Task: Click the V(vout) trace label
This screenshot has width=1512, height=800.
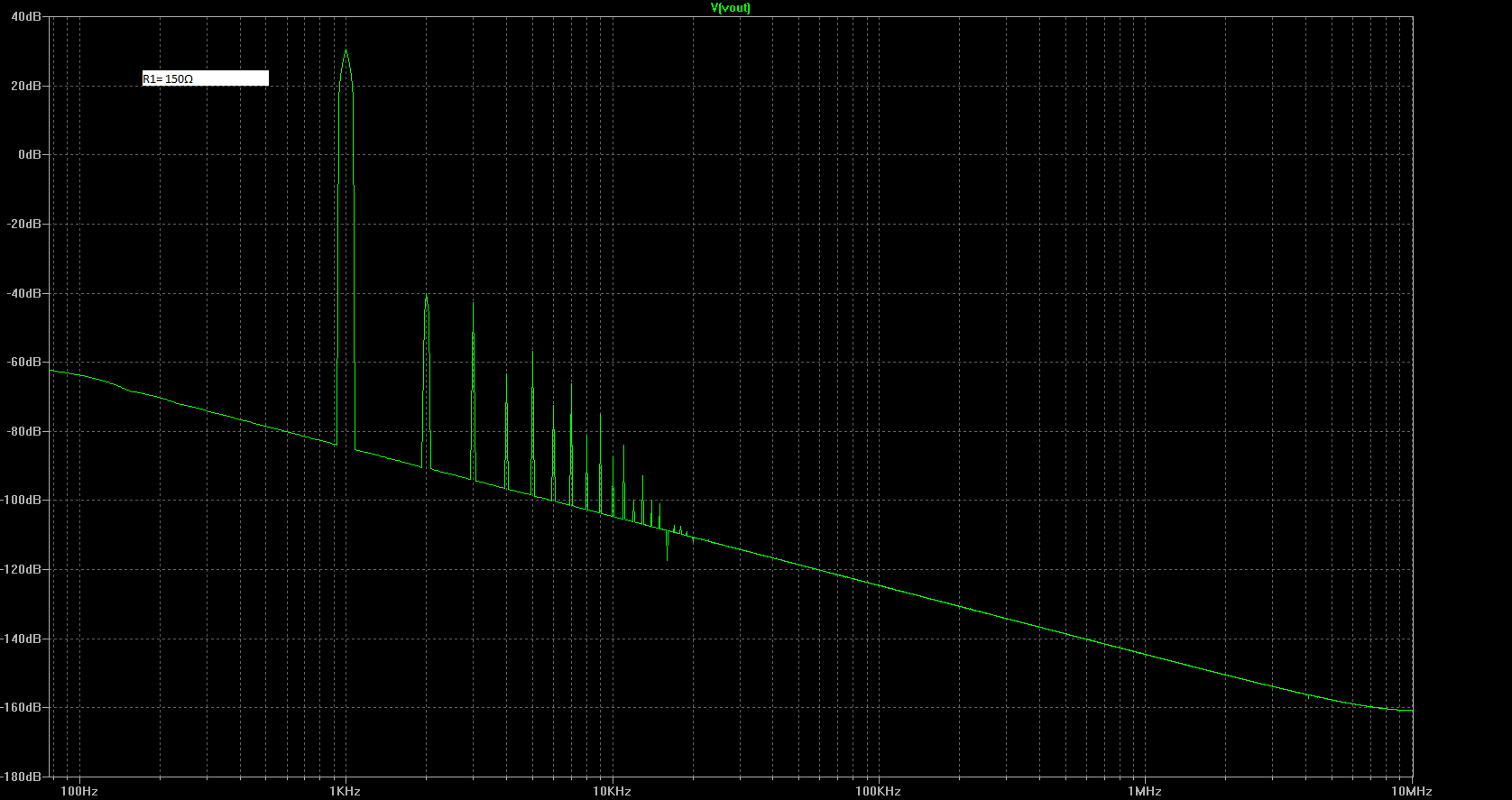Action: 731,7
